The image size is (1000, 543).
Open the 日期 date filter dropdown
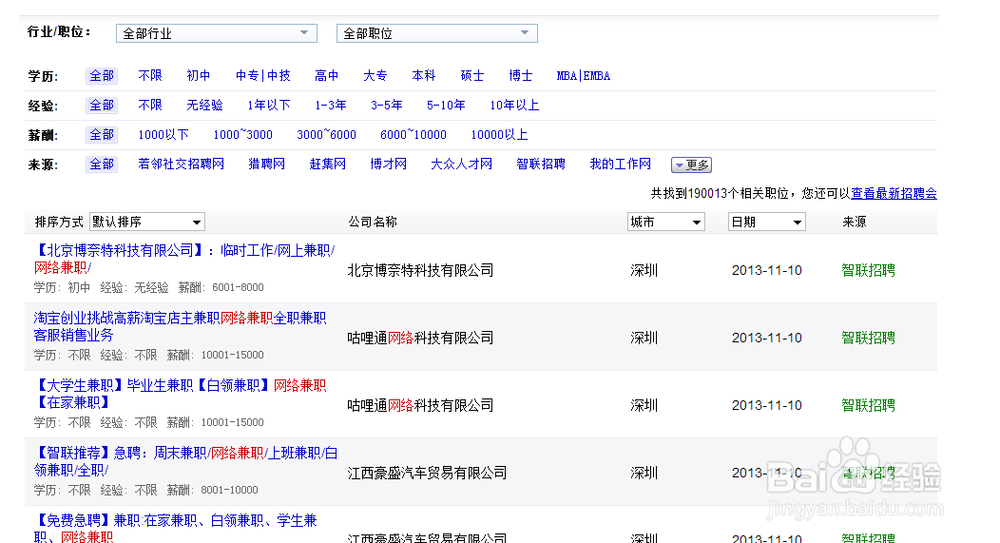pos(767,222)
